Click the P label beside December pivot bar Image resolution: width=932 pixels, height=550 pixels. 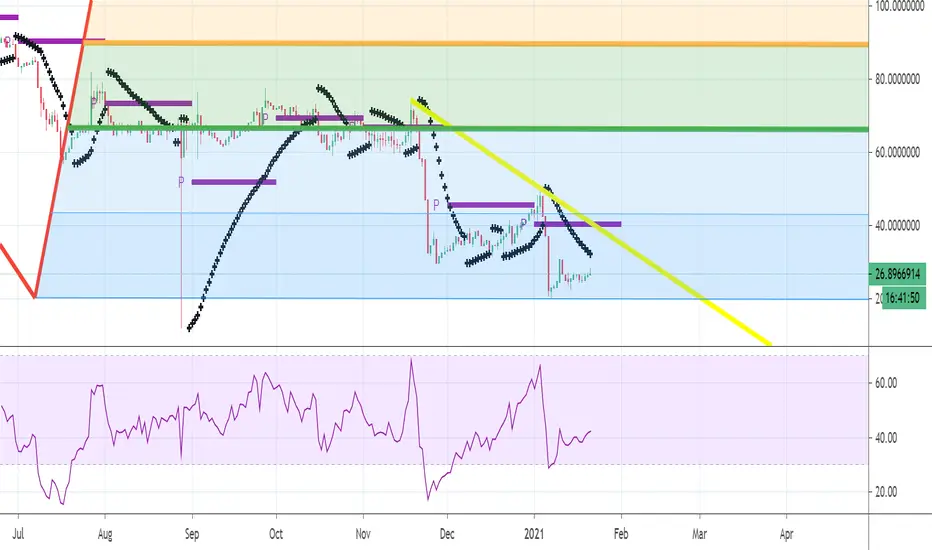coord(436,205)
